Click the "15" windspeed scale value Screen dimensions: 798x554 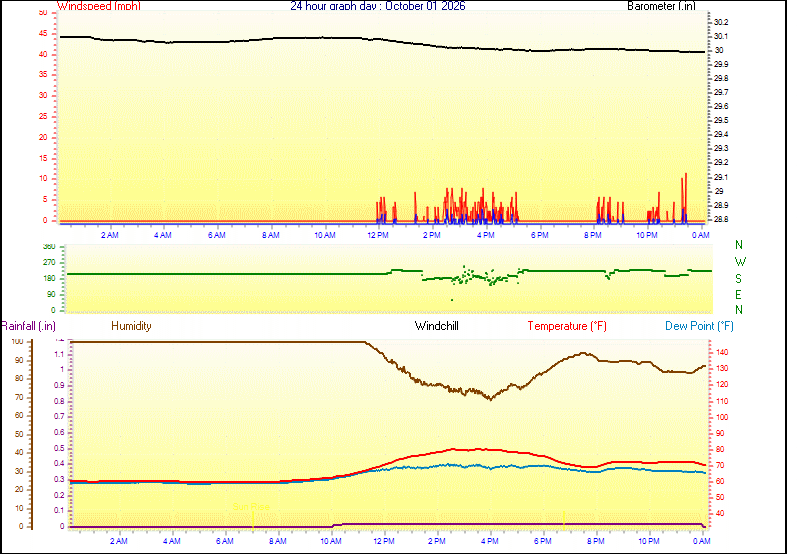click(43, 158)
